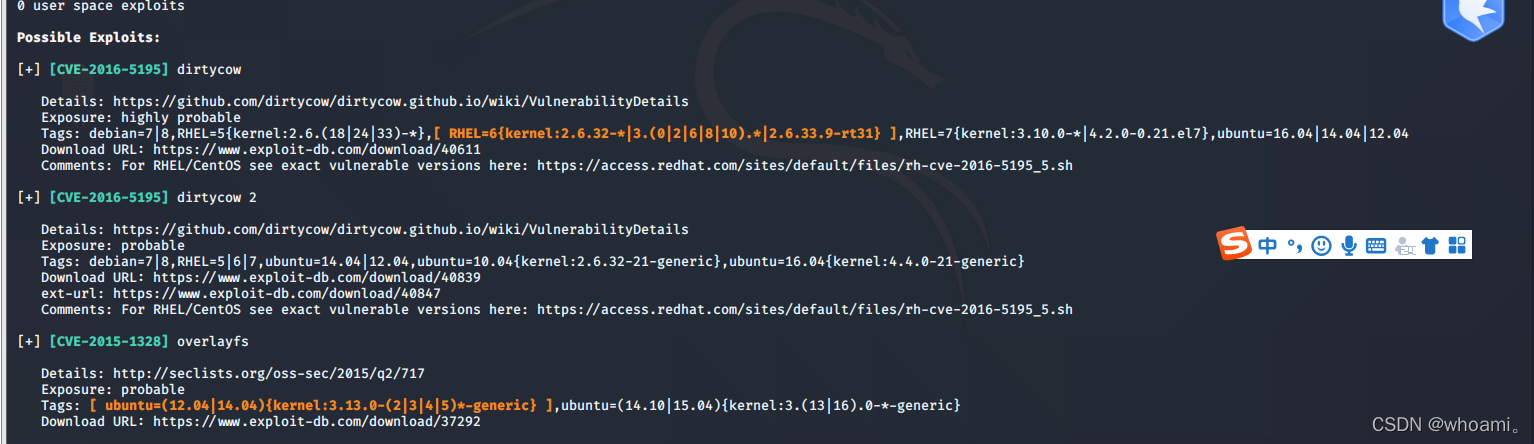Open the IME toolbox grid icon
Screen dimensions: 1534x444
coord(1457,245)
